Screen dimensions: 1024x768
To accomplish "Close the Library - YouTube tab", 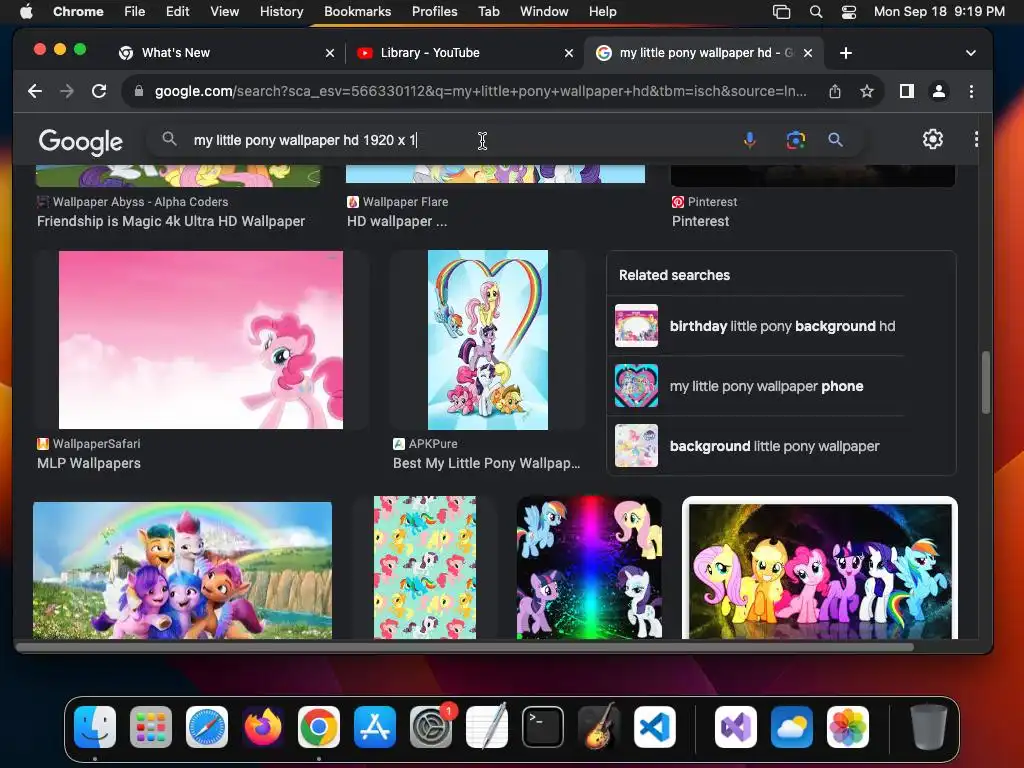I will pos(569,53).
